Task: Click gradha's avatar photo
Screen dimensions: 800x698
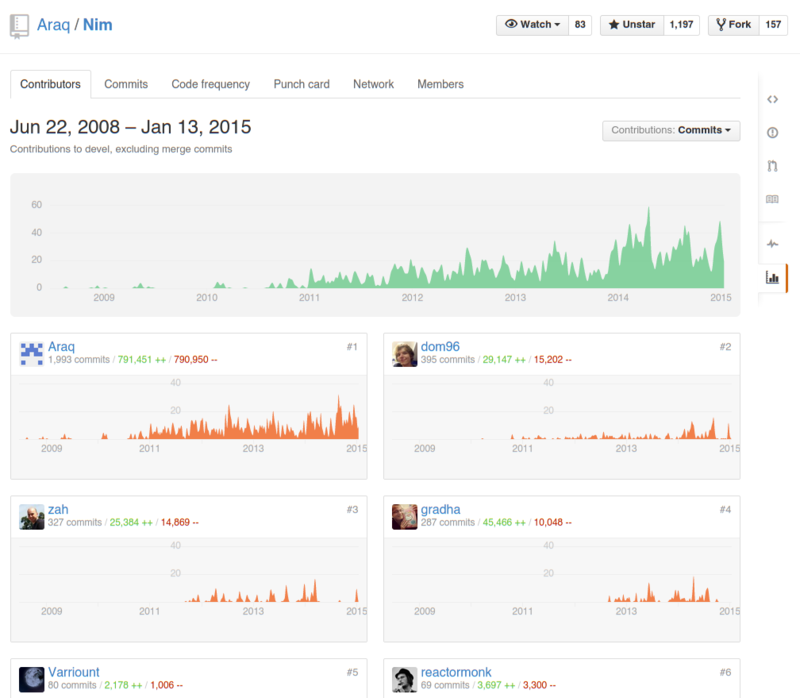Action: (405, 517)
